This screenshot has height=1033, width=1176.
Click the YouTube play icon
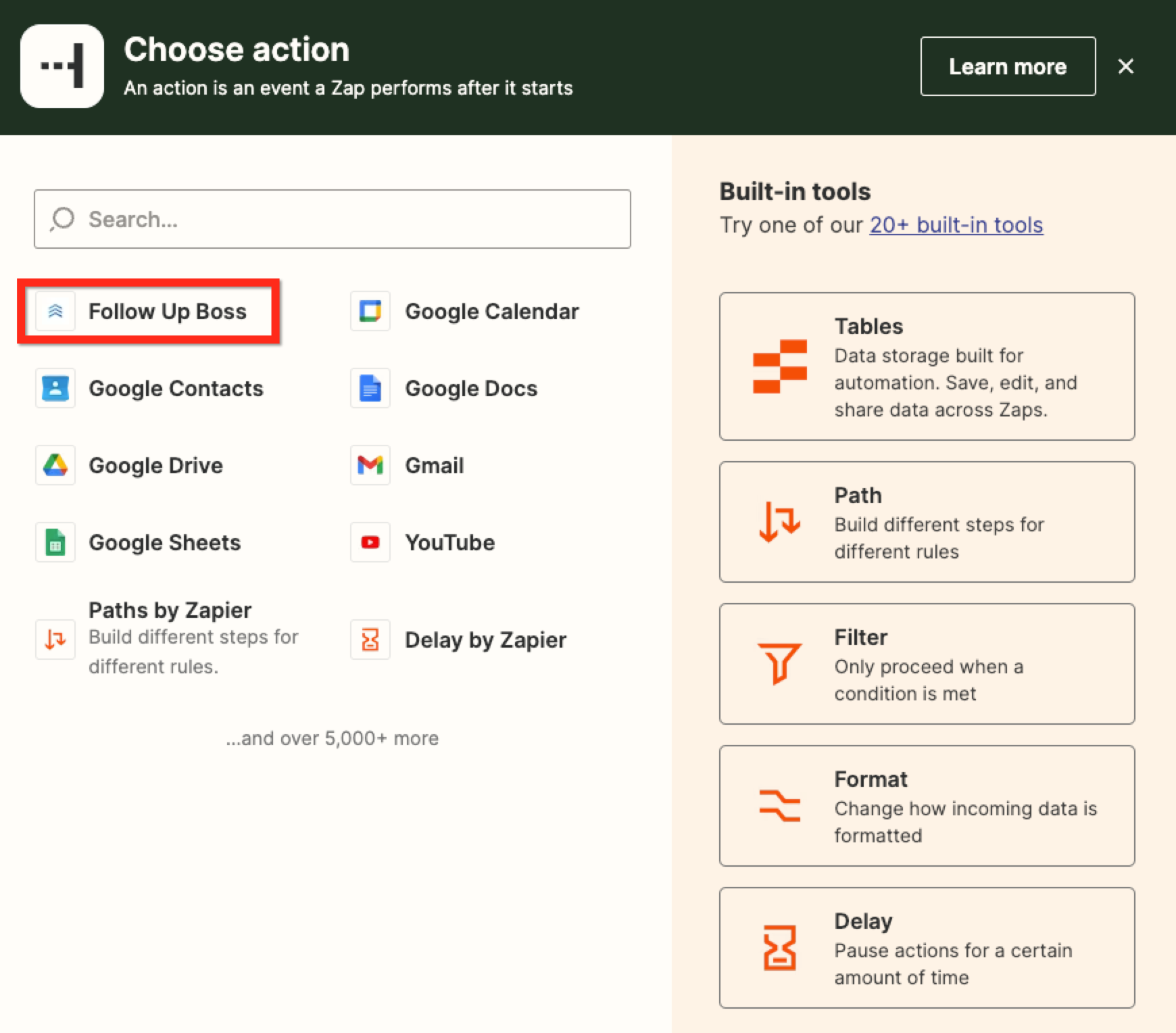370,542
